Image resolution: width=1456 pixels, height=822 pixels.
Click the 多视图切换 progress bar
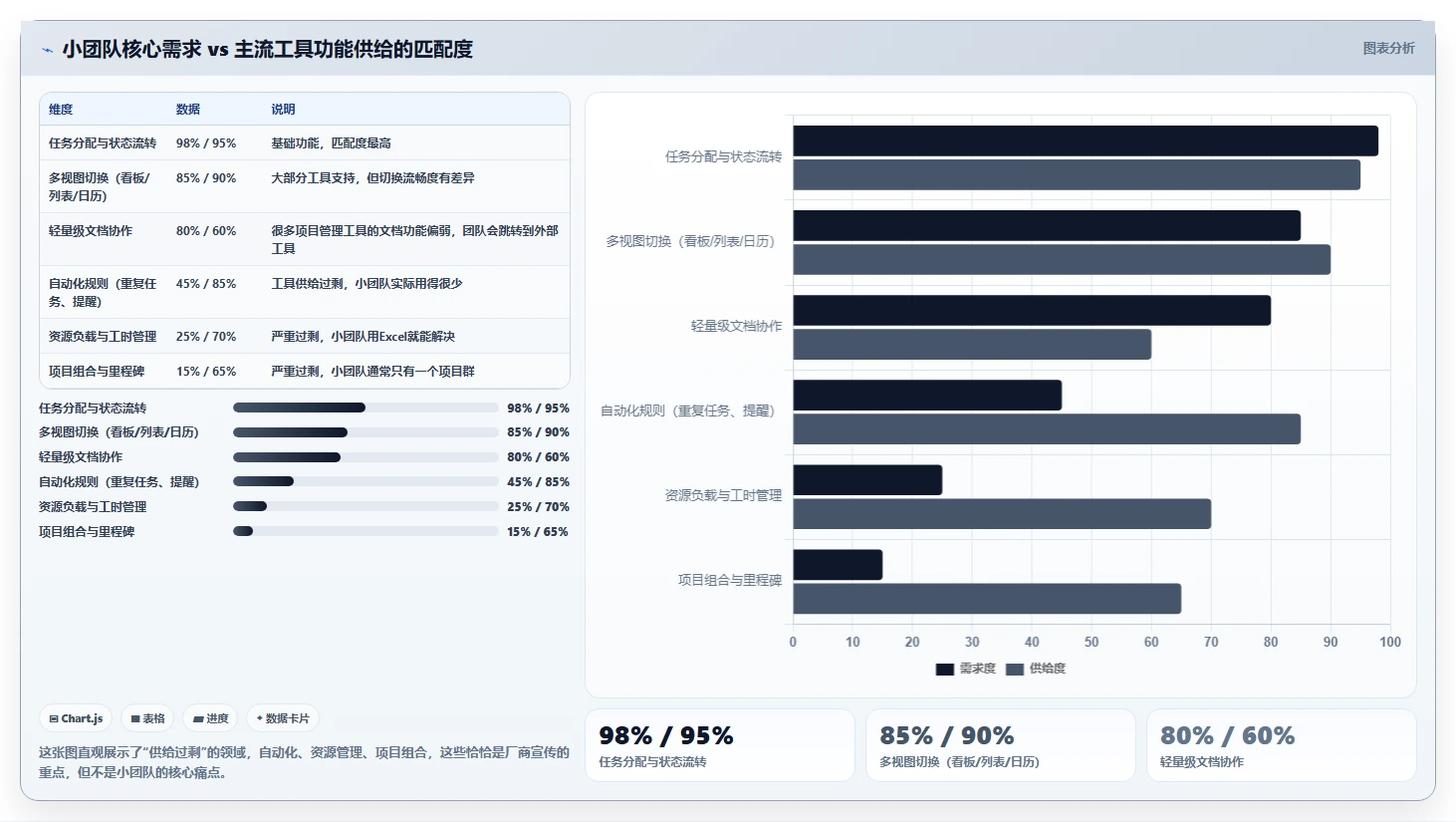365,432
